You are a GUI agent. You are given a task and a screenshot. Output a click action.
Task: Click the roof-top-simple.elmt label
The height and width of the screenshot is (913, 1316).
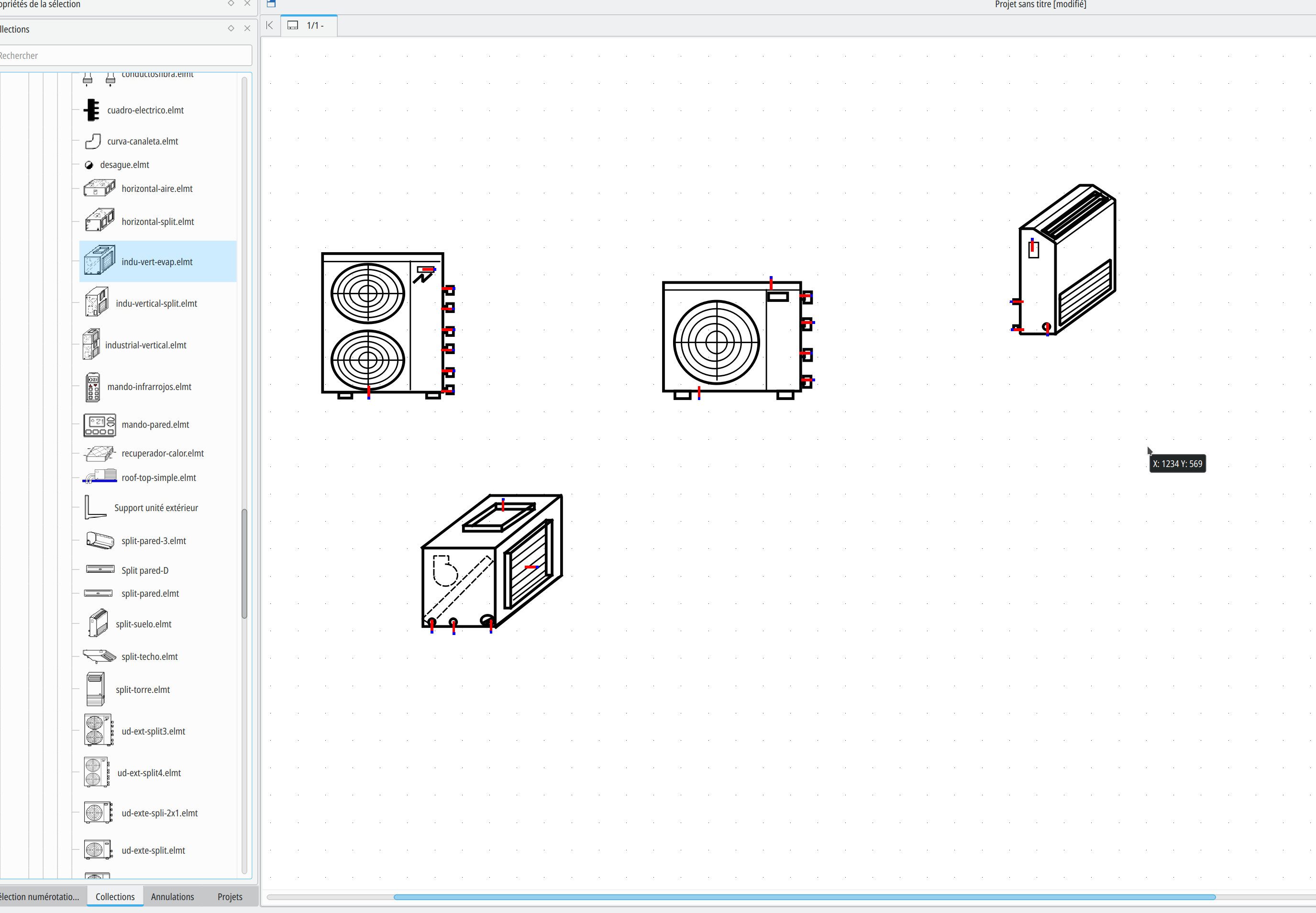click(159, 478)
